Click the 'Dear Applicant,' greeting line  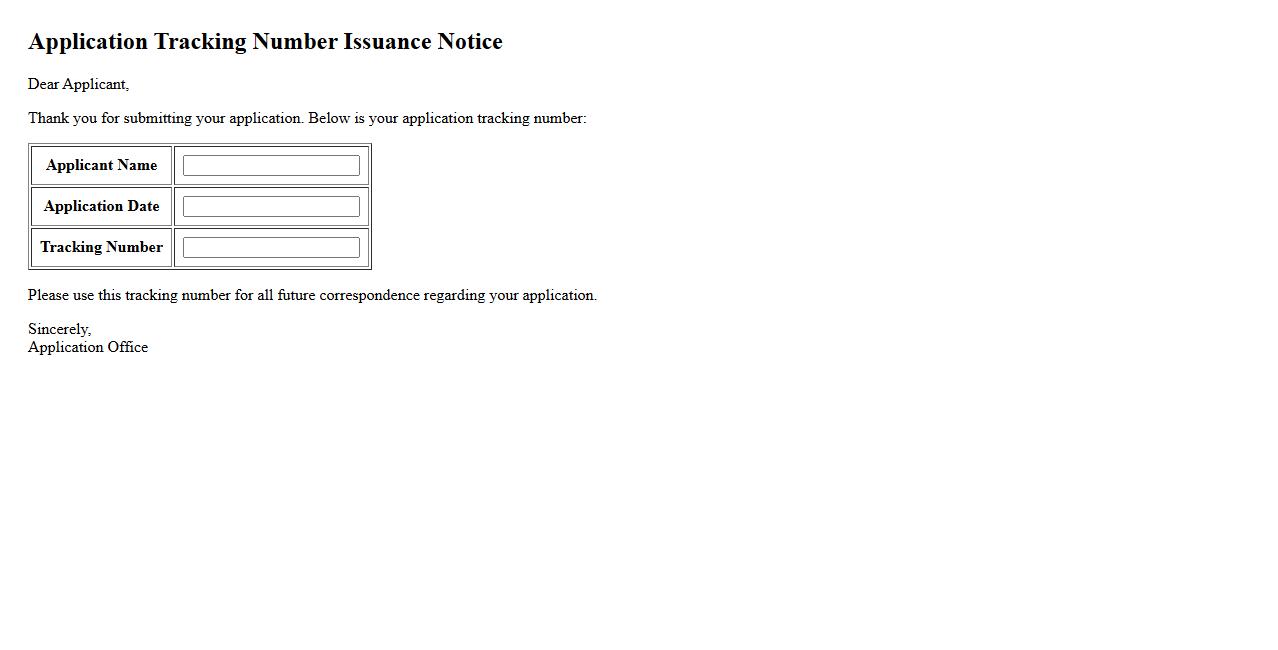click(x=78, y=85)
